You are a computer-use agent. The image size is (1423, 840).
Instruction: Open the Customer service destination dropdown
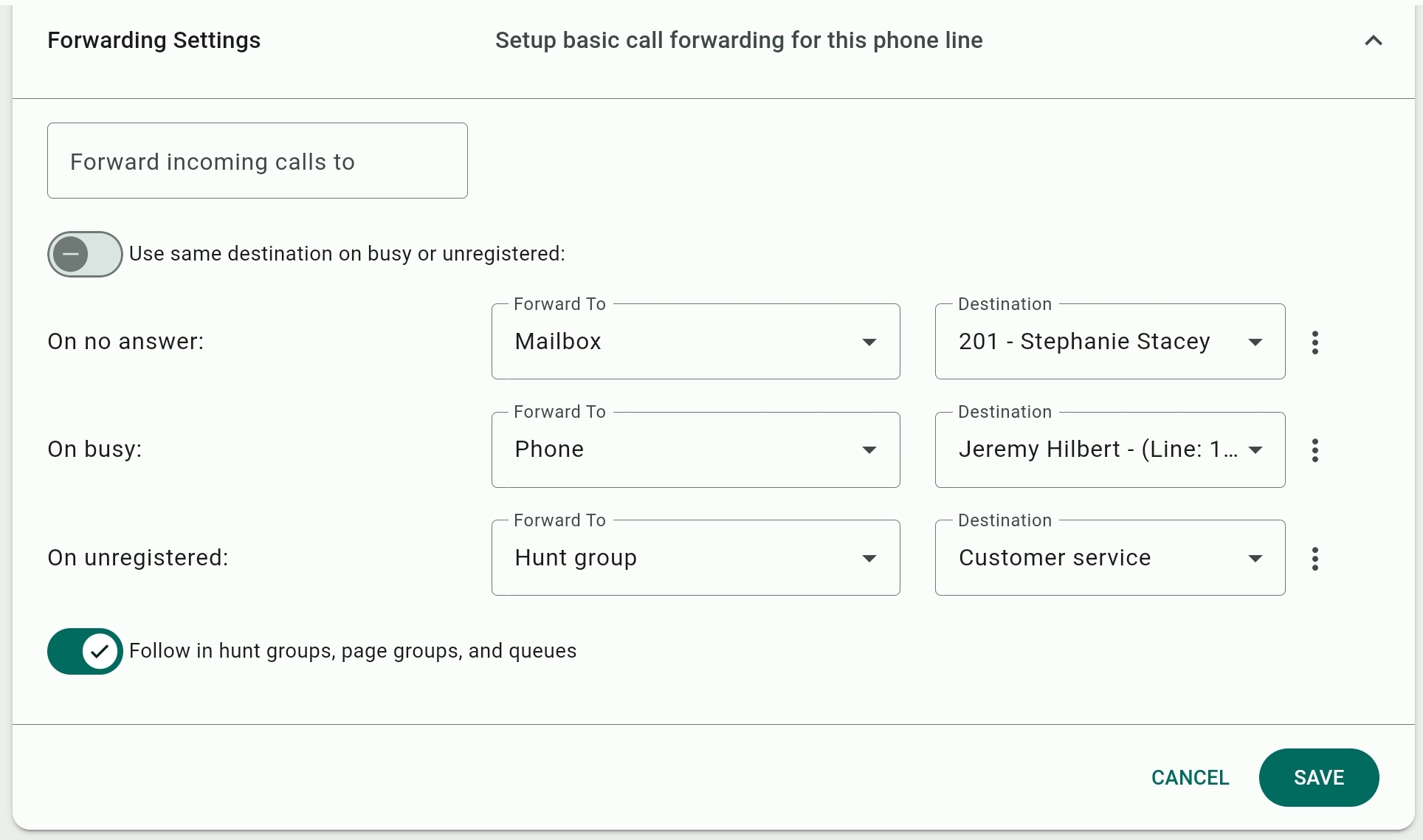[1109, 558]
